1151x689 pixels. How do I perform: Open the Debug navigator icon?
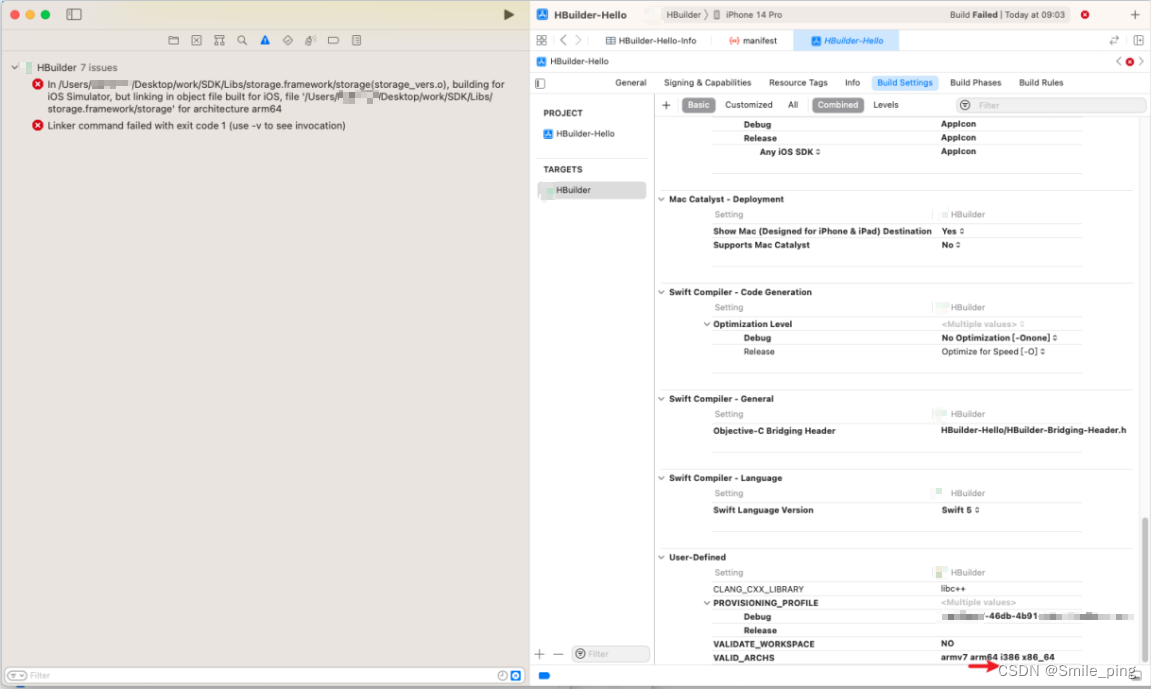click(311, 40)
